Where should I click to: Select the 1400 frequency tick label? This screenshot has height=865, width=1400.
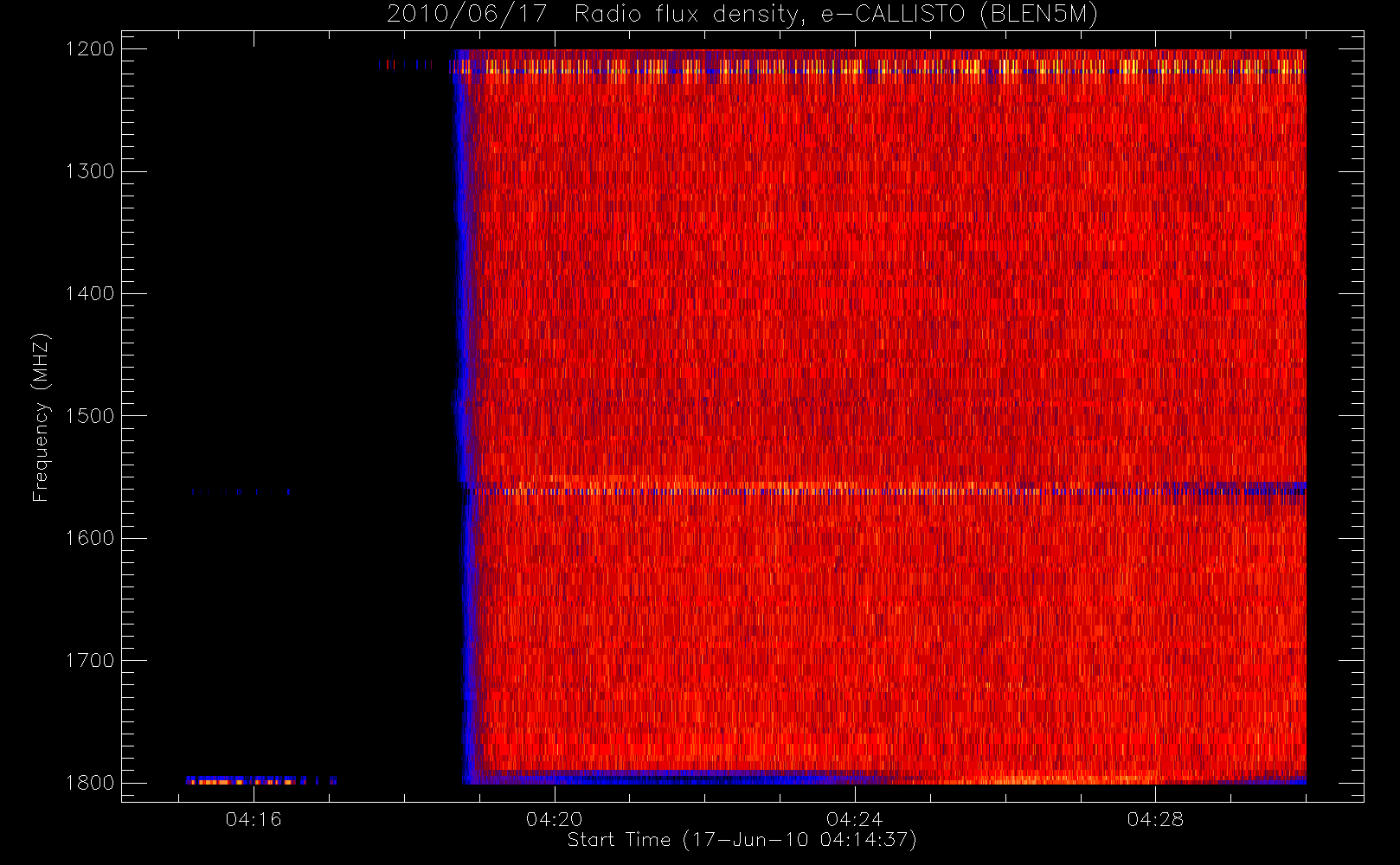[90, 294]
